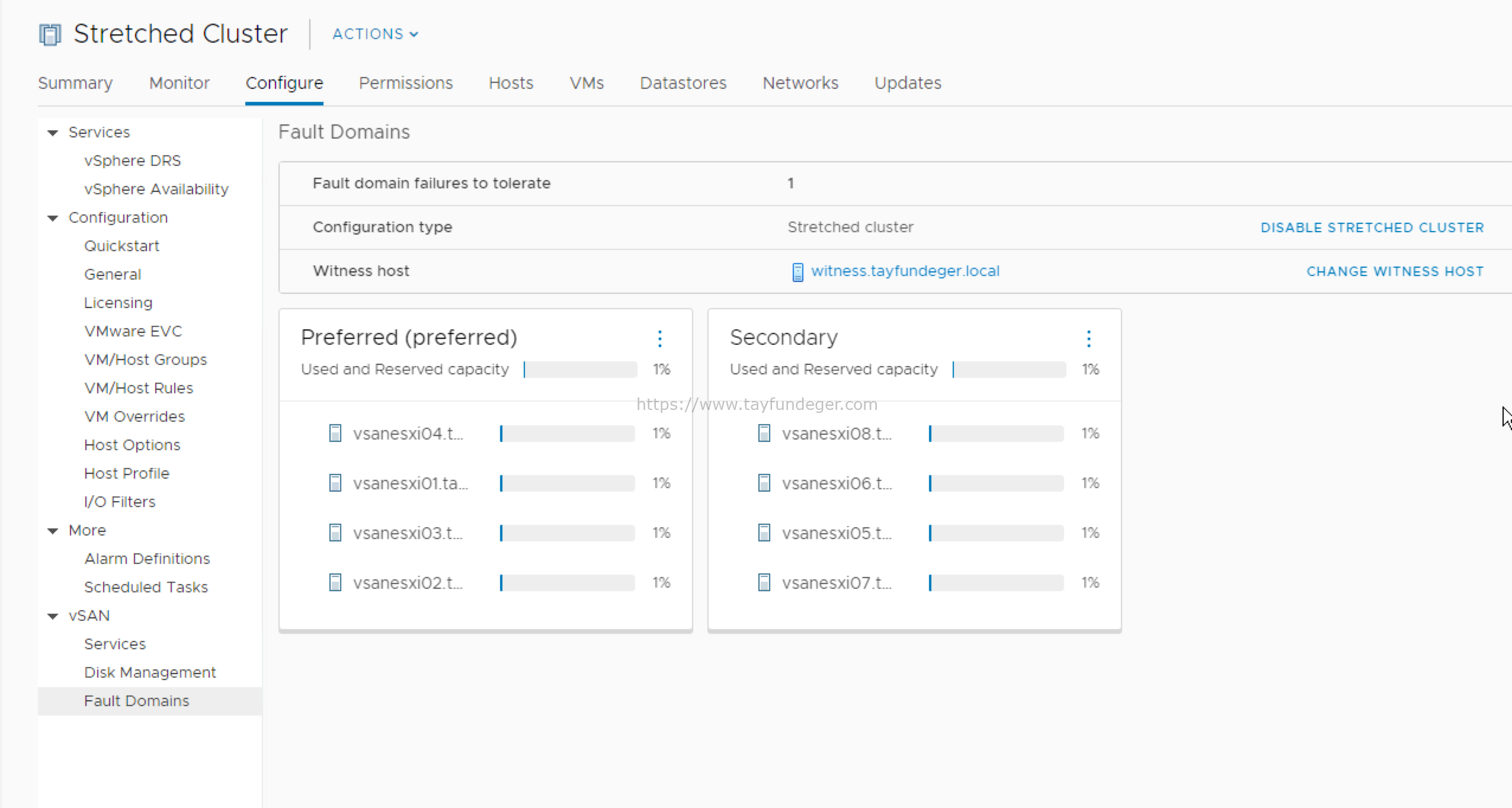
Task: Open vSphere Availability settings
Action: tap(156, 189)
